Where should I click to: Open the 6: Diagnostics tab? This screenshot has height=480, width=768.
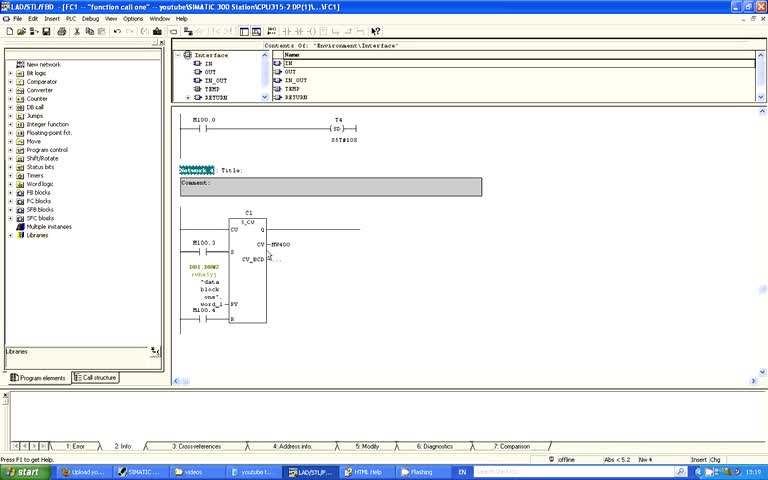click(x=434, y=446)
